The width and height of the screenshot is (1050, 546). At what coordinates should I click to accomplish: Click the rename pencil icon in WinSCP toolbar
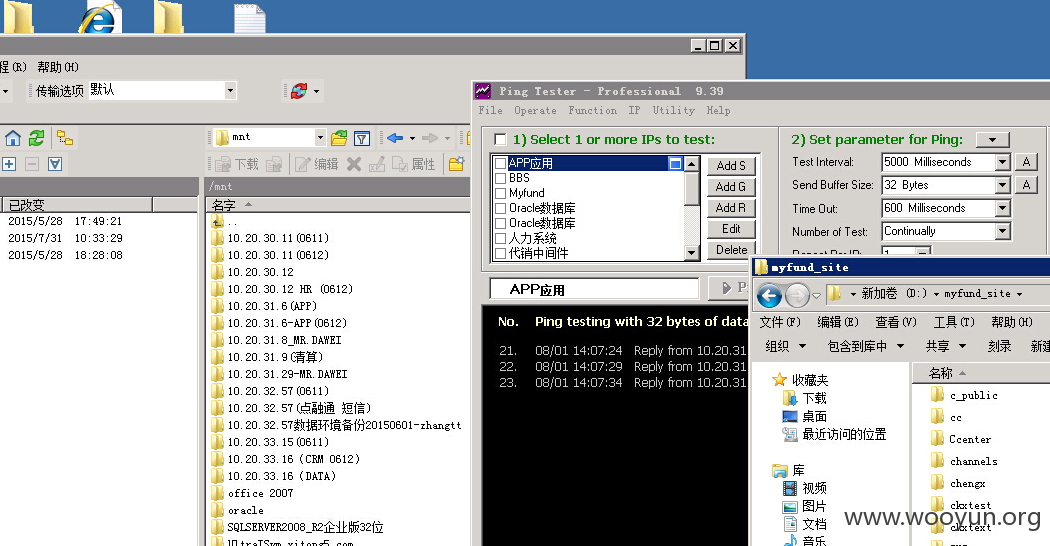[x=377, y=164]
